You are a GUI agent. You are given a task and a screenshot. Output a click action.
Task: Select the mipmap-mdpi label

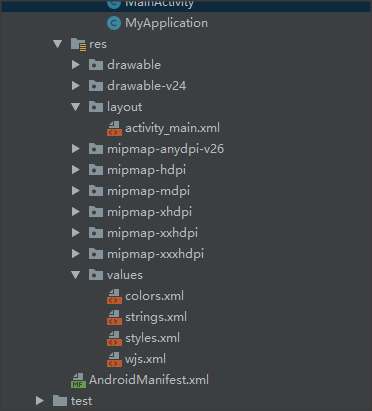click(x=148, y=191)
